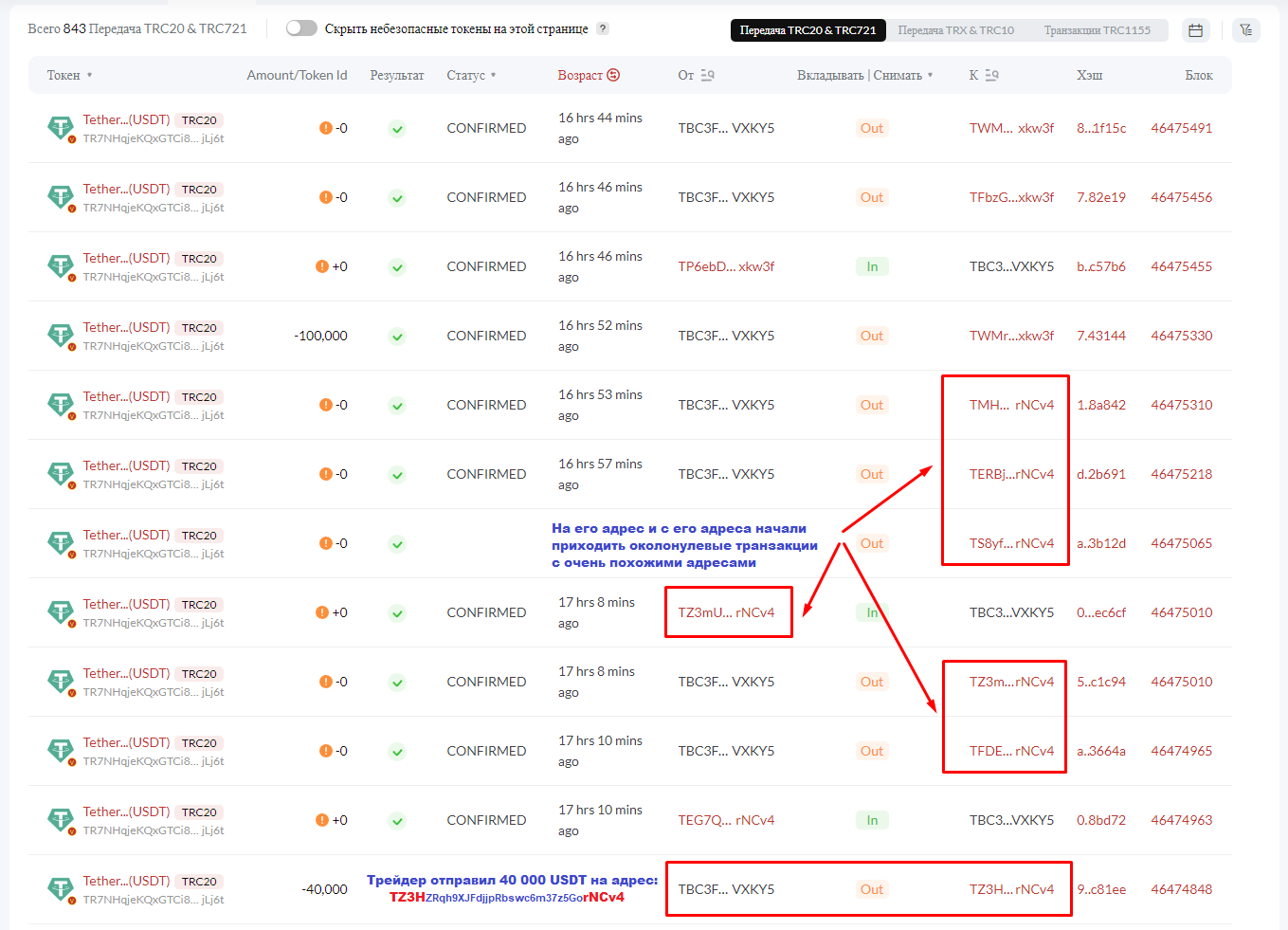
Task: Open recipient address TWM... xkw3f
Action: pos(1011,128)
